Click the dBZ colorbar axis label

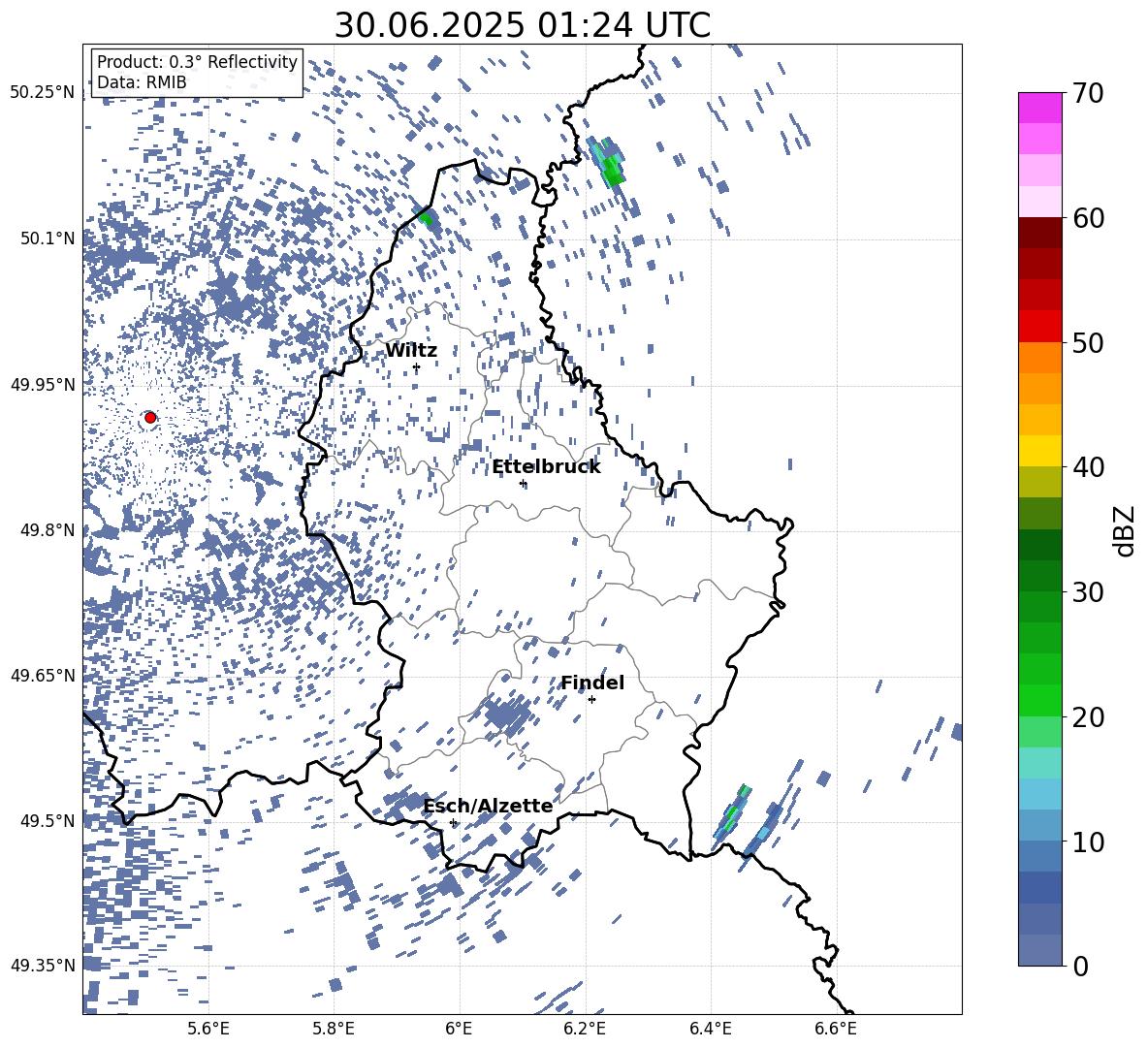point(1126,530)
